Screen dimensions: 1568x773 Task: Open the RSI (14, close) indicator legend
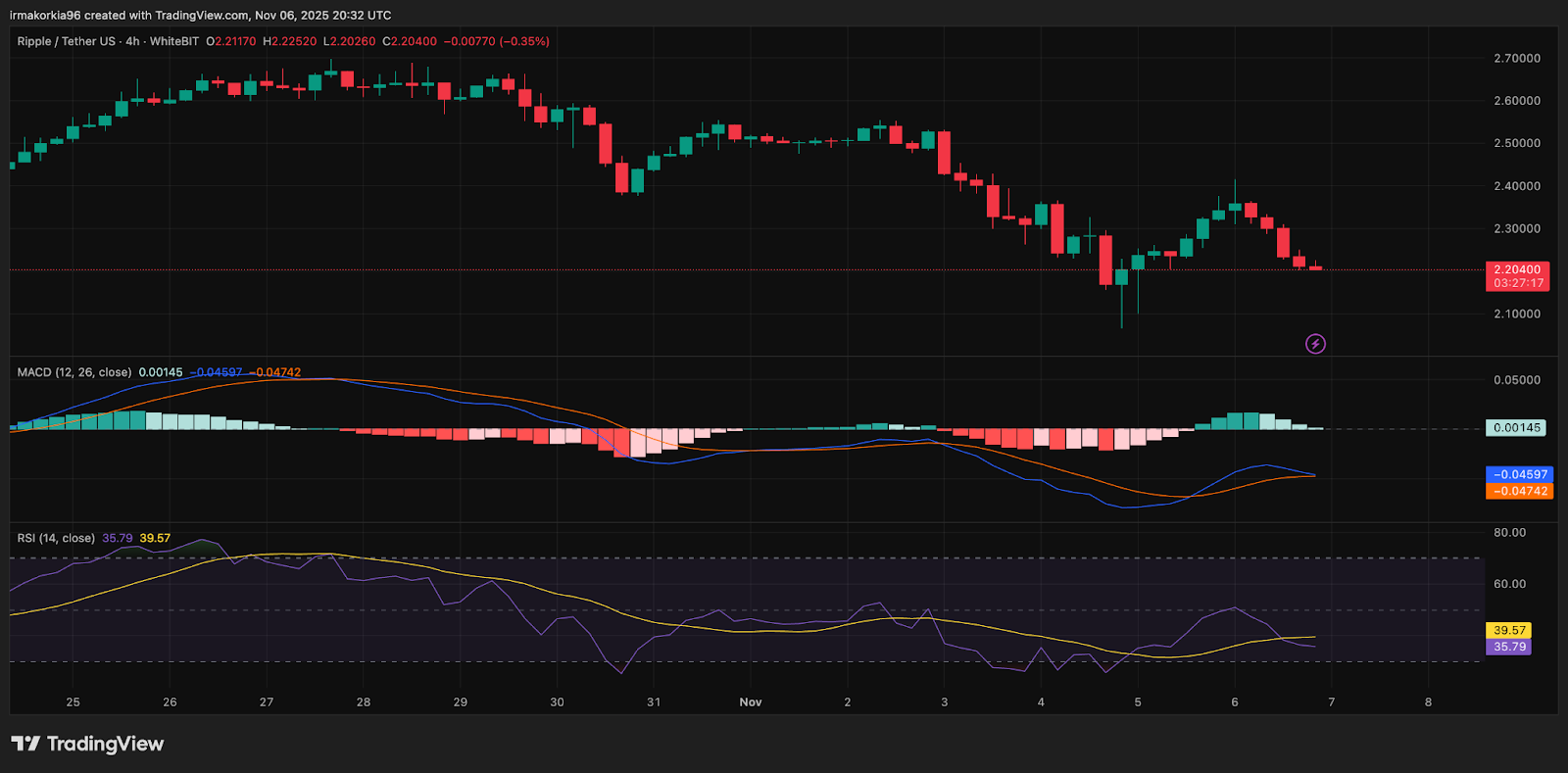[56, 538]
